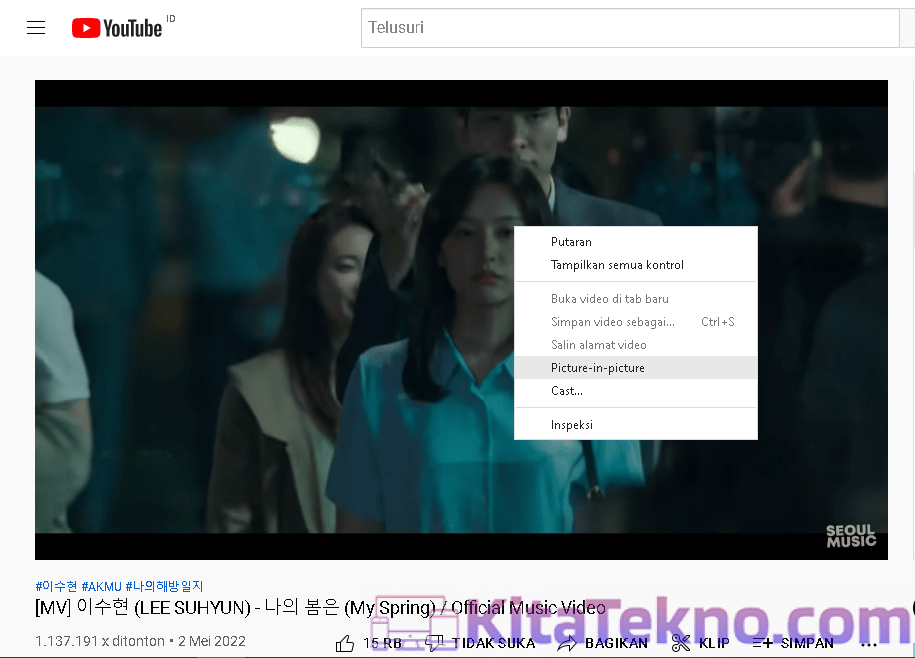This screenshot has width=915, height=658.
Task: Click the TIDAK SUKA dislike button
Action: (480, 643)
